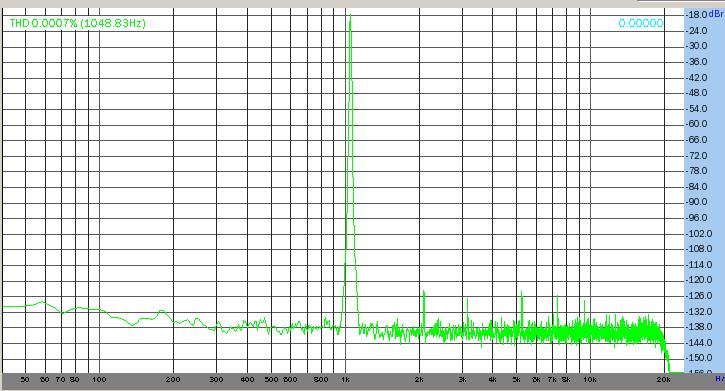Select the -138.0 level axis label
Image resolution: width=725 pixels, height=391 pixels.
coord(698,327)
